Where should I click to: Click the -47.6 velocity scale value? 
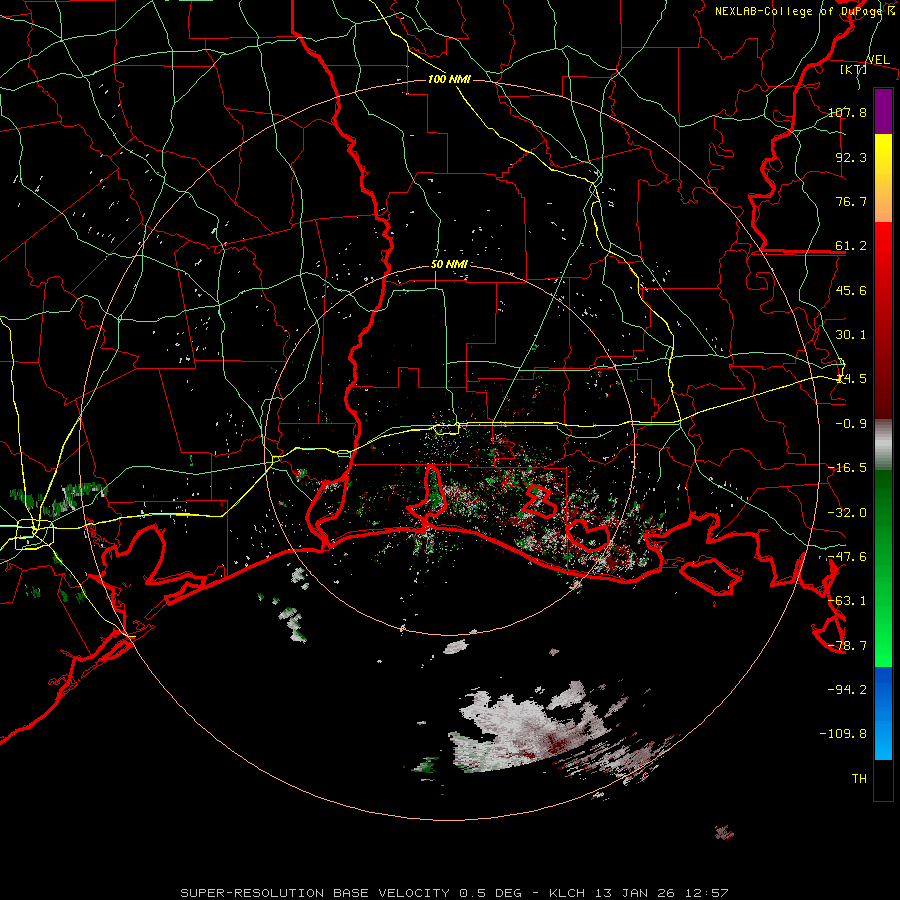(847, 556)
